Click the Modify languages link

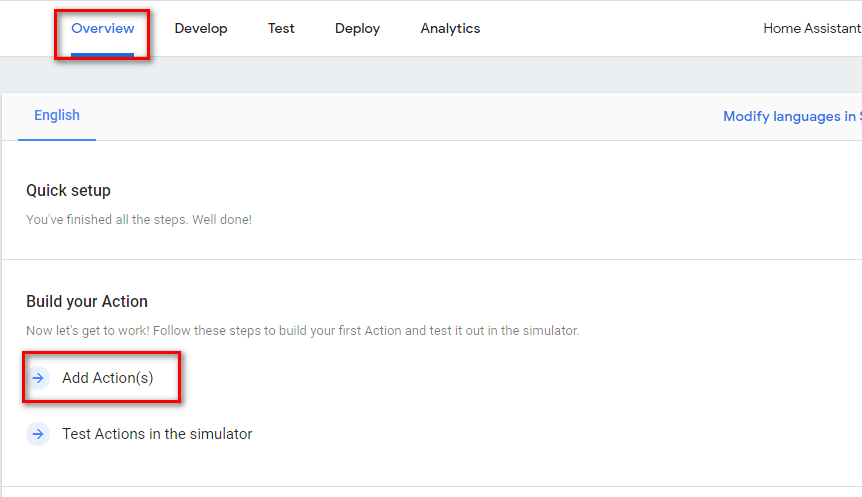pos(791,116)
